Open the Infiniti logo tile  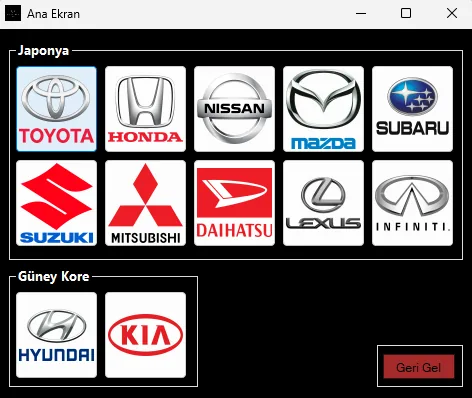412,203
